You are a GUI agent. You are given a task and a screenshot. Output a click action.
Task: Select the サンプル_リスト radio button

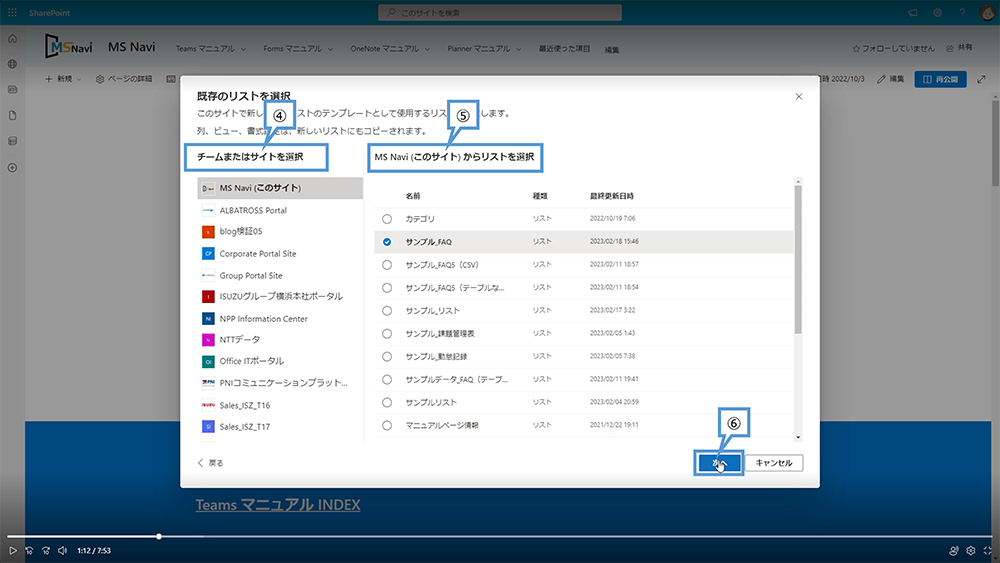coord(387,311)
